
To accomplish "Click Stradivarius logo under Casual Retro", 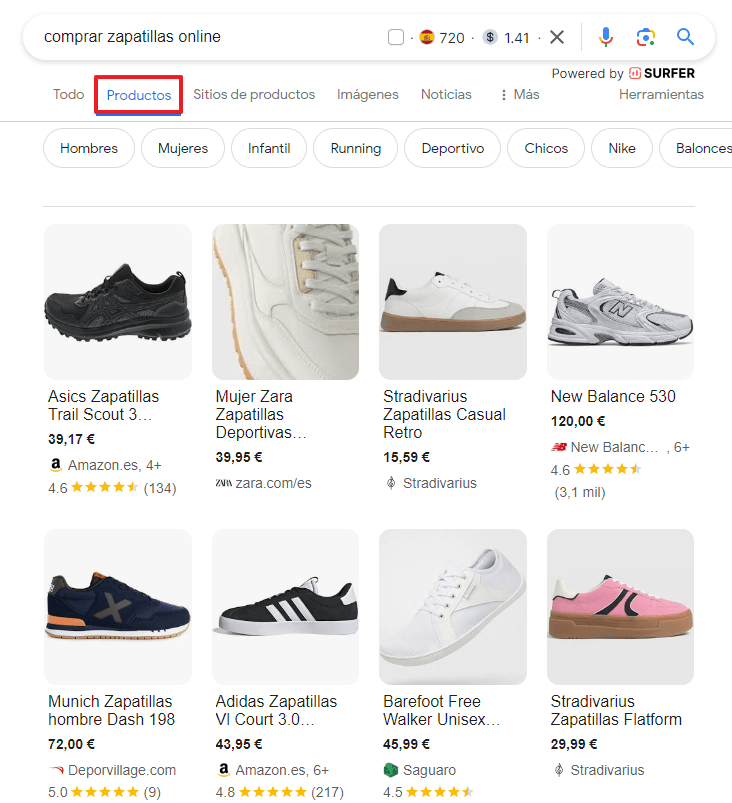I will tap(391, 483).
